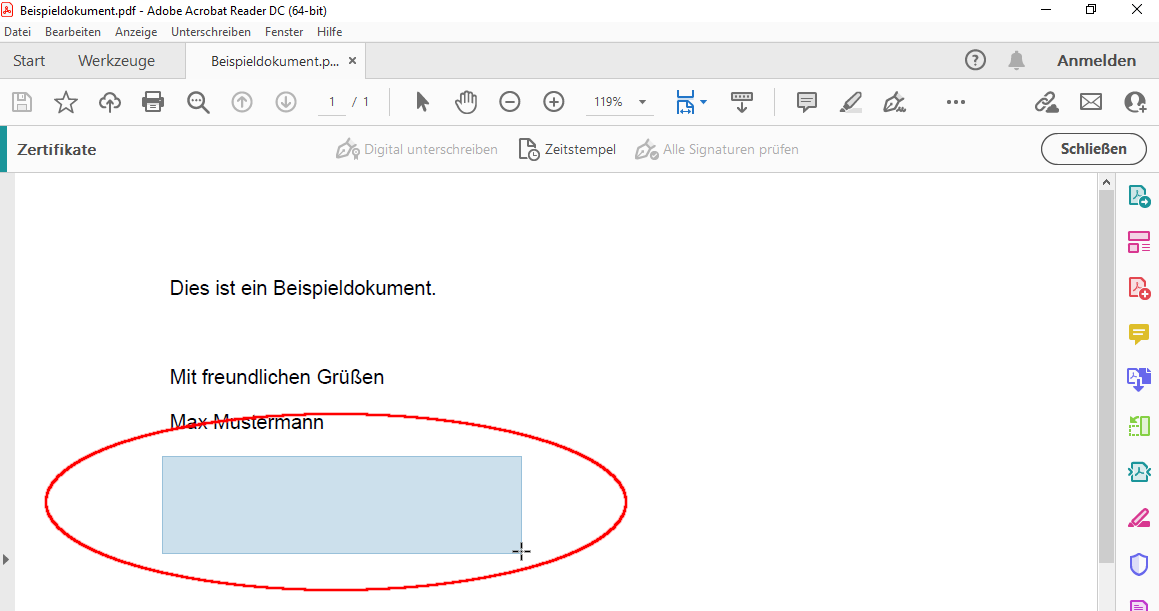Activate the hand pan tool
The height and width of the screenshot is (611, 1159).
466,102
